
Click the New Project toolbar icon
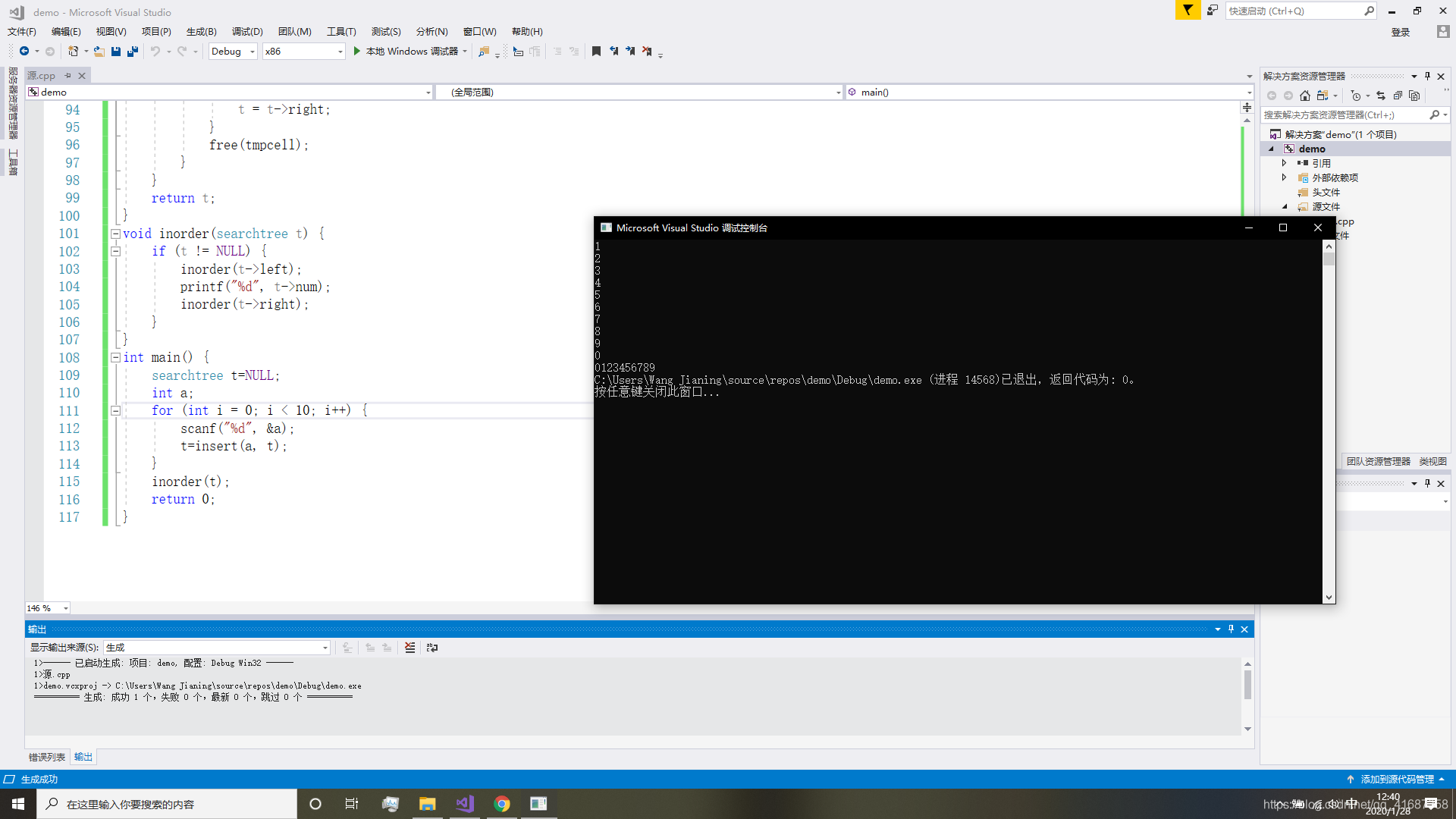tap(73, 51)
